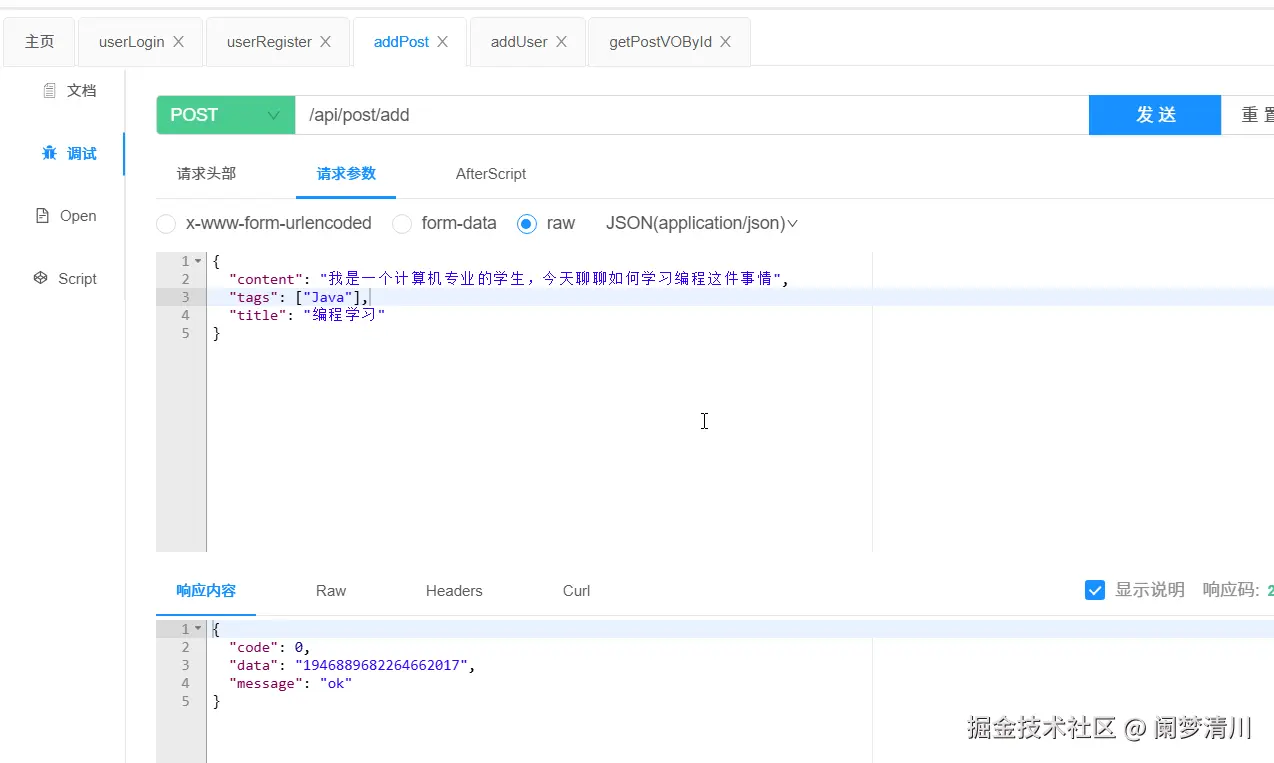Open the 请求参数 tab
Screen dimensions: 1274x763
(346, 173)
